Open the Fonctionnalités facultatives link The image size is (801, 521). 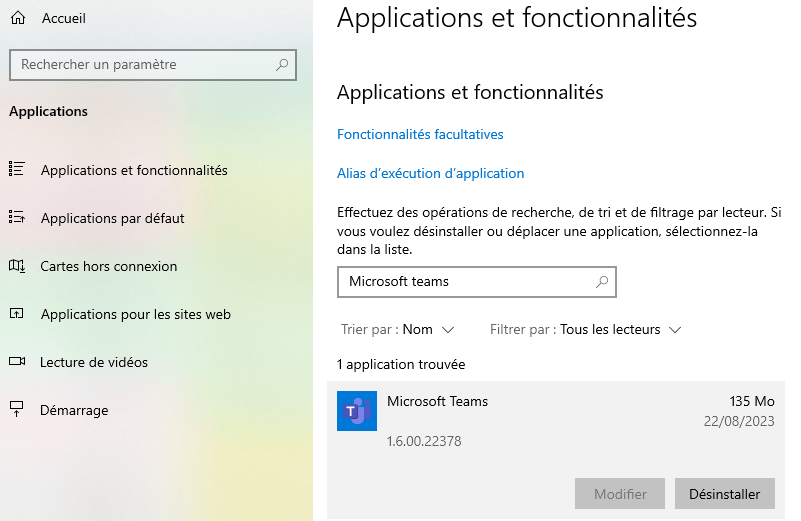pyautogui.click(x=420, y=134)
